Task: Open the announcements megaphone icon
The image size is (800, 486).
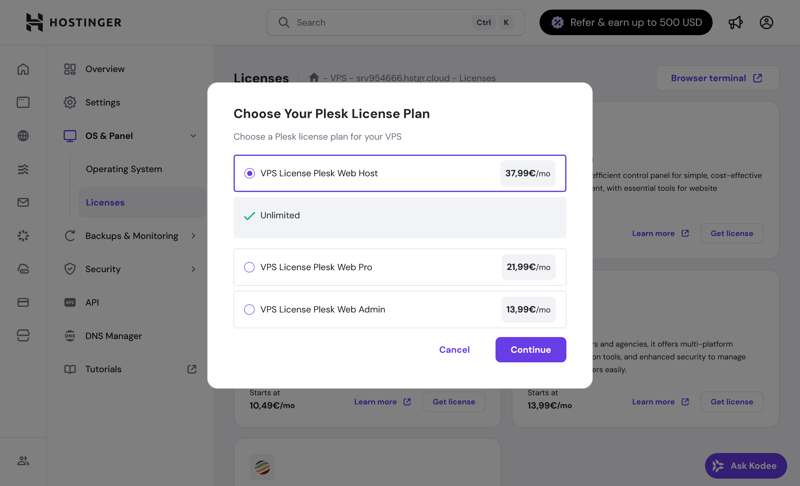Action: tap(735, 22)
